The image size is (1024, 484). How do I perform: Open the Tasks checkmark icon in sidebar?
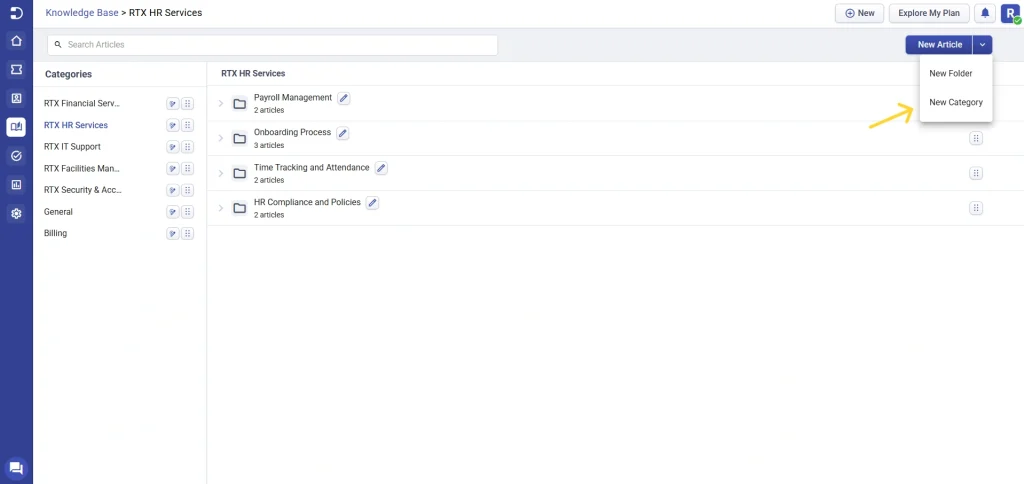tap(16, 155)
